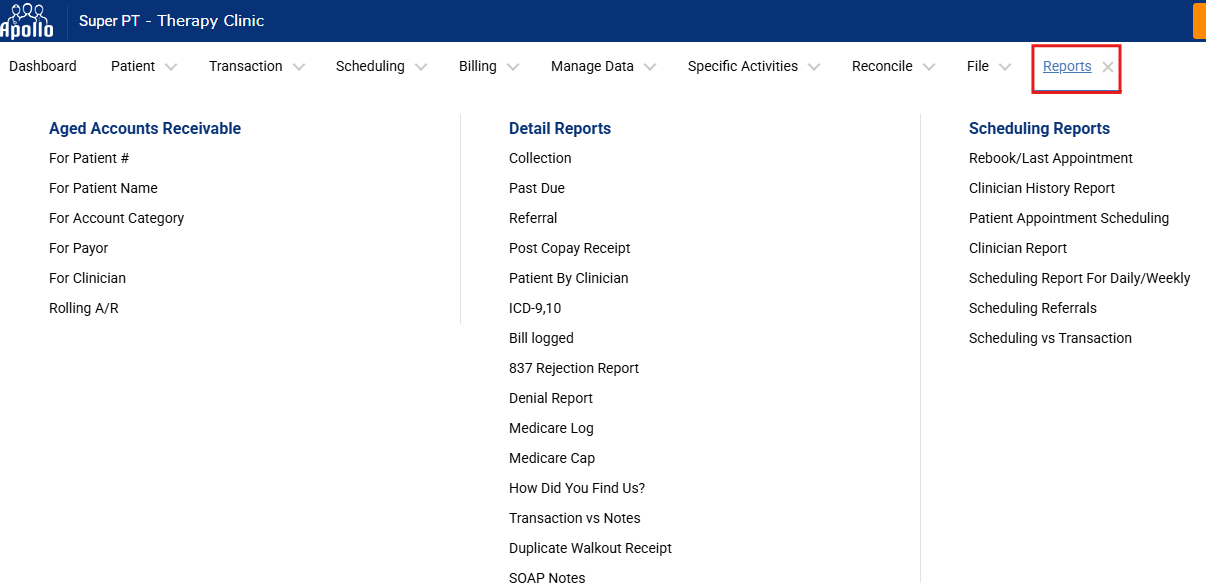Select Scheduling vs Transaction report
Image resolution: width=1206 pixels, height=583 pixels.
(1050, 338)
